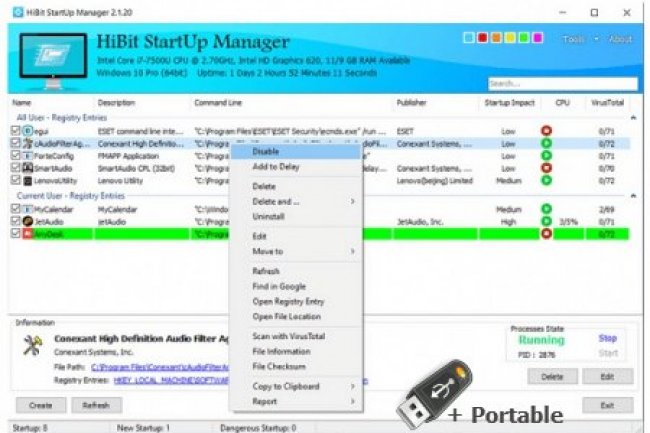The image size is (650, 433).
Task: Click the egui entry's red status icon
Action: 547,130
